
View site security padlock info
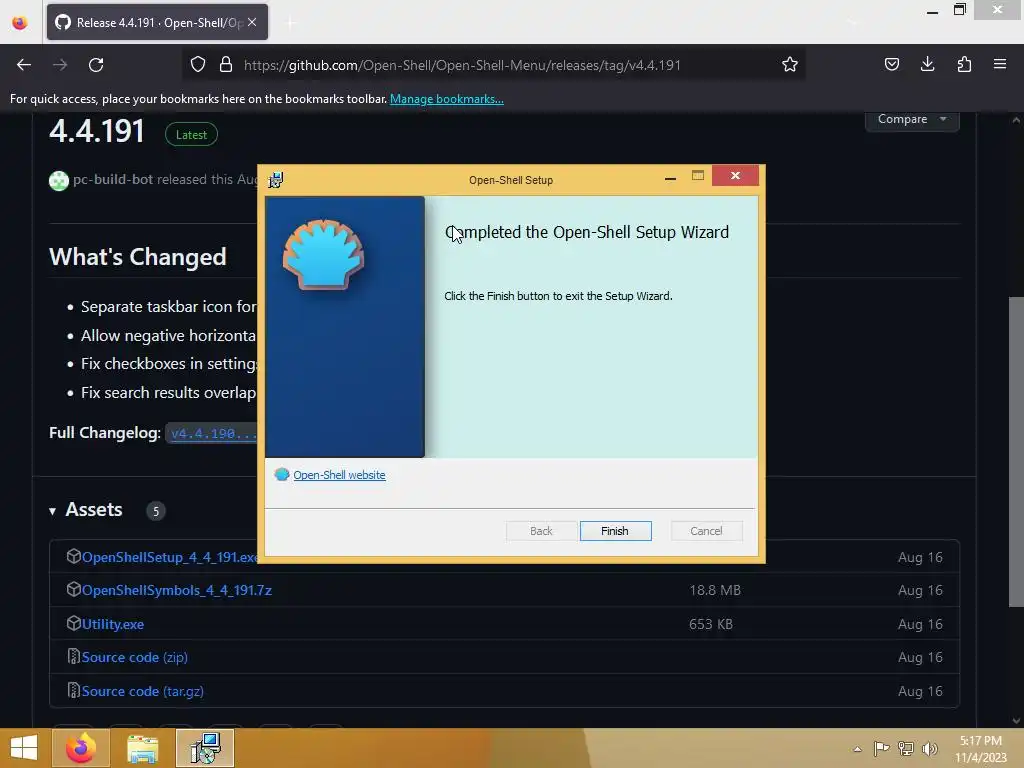click(x=226, y=65)
